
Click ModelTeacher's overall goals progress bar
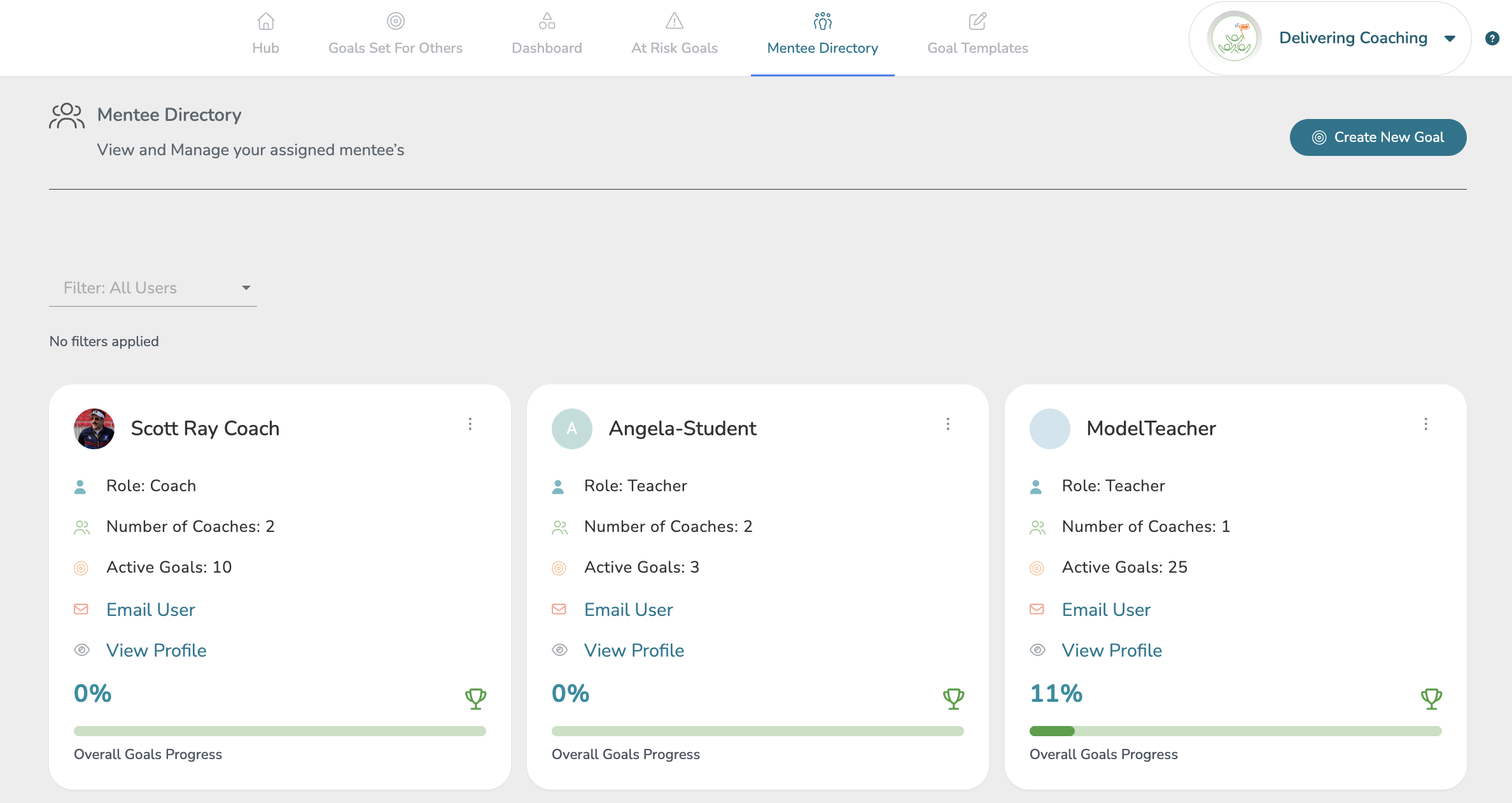tap(1235, 731)
